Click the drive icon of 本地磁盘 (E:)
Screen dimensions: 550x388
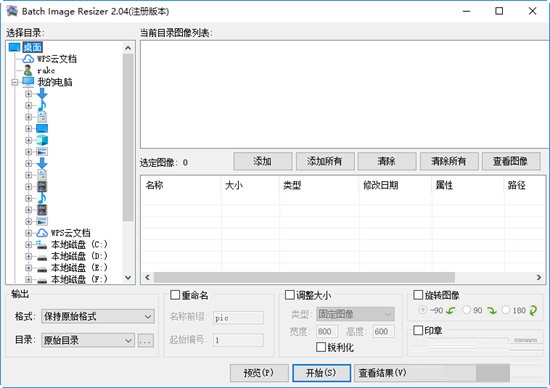(x=42, y=269)
